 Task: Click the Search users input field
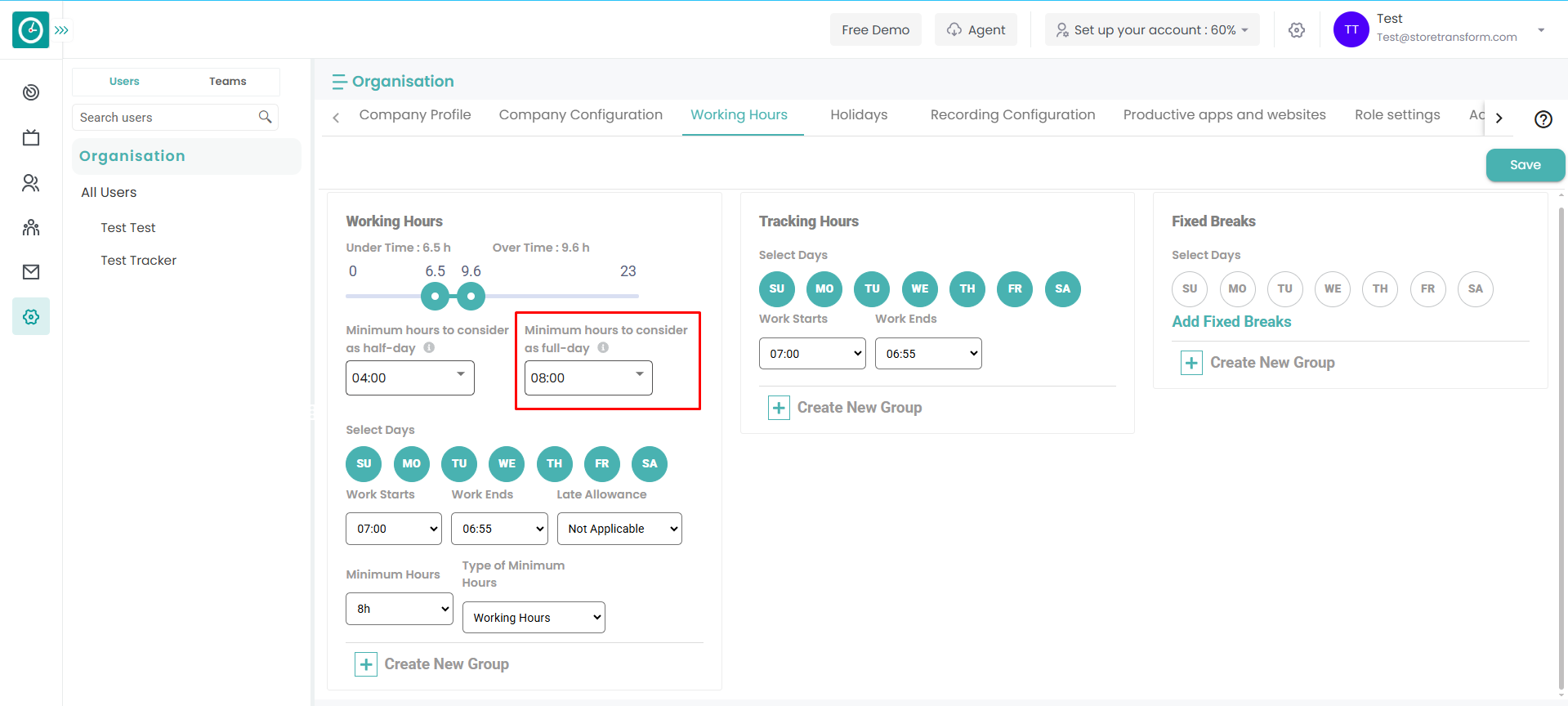pos(175,117)
